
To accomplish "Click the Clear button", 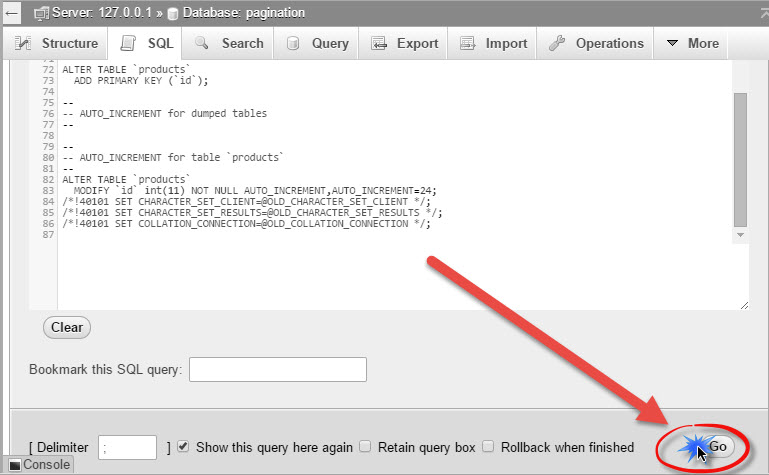I will coord(67,327).
